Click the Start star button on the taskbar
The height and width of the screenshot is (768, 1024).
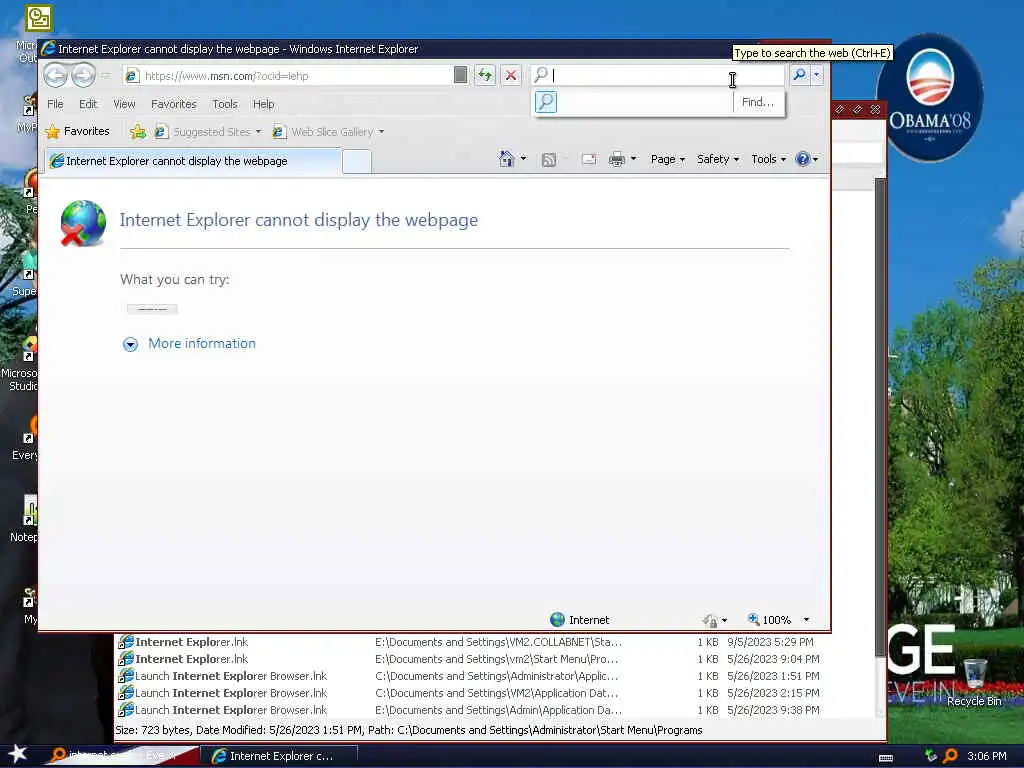tap(17, 754)
